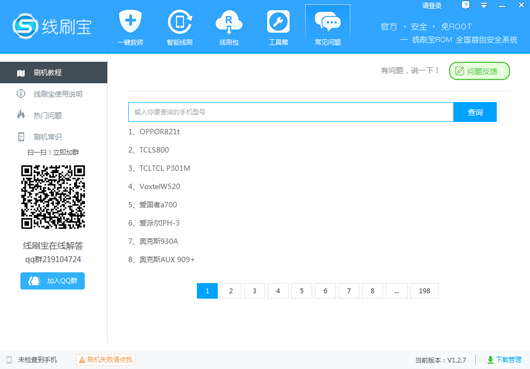Image resolution: width=530 pixels, height=369 pixels.
Task: Go to page 8 of results
Action: point(372,291)
